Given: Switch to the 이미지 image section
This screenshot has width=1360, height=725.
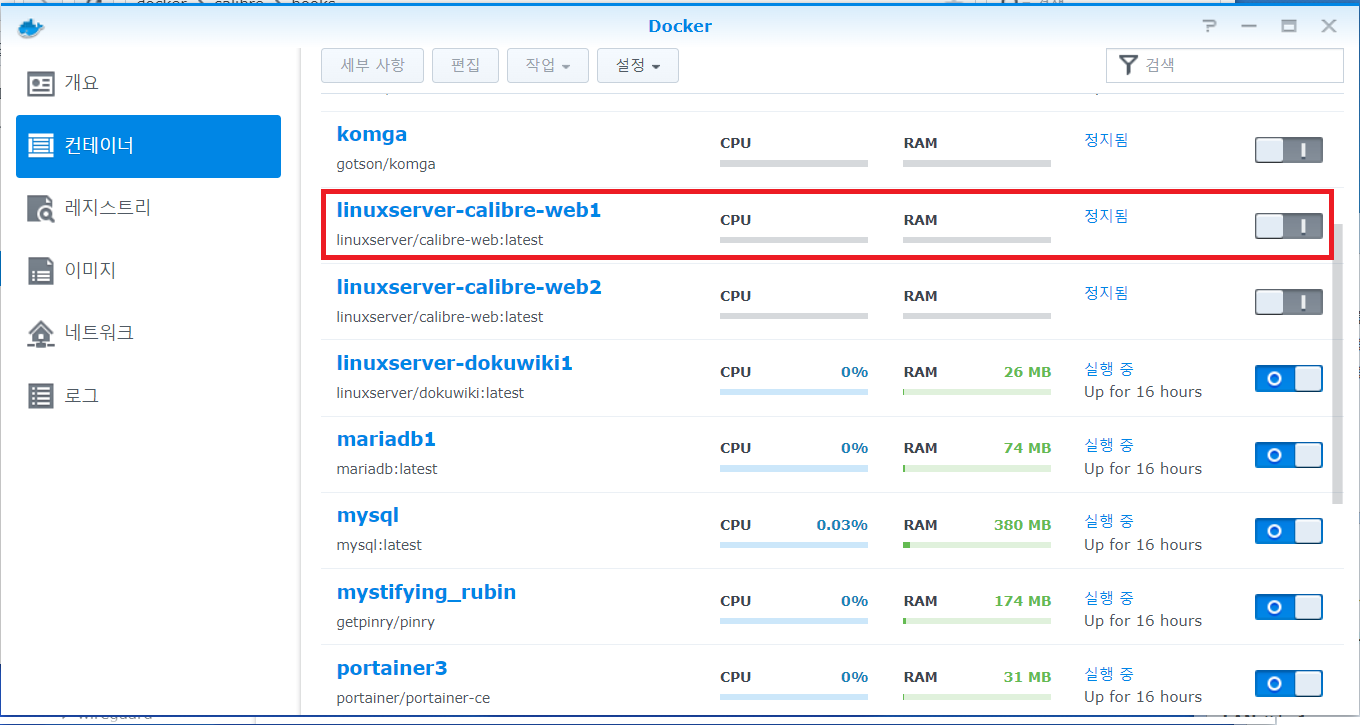Looking at the screenshot, I should [x=148, y=270].
